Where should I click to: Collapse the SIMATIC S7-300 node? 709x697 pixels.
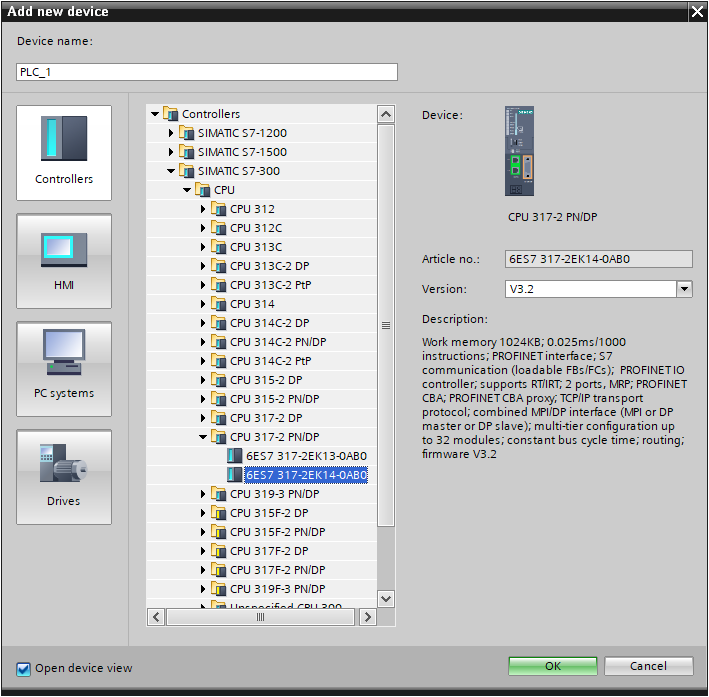(x=171, y=171)
